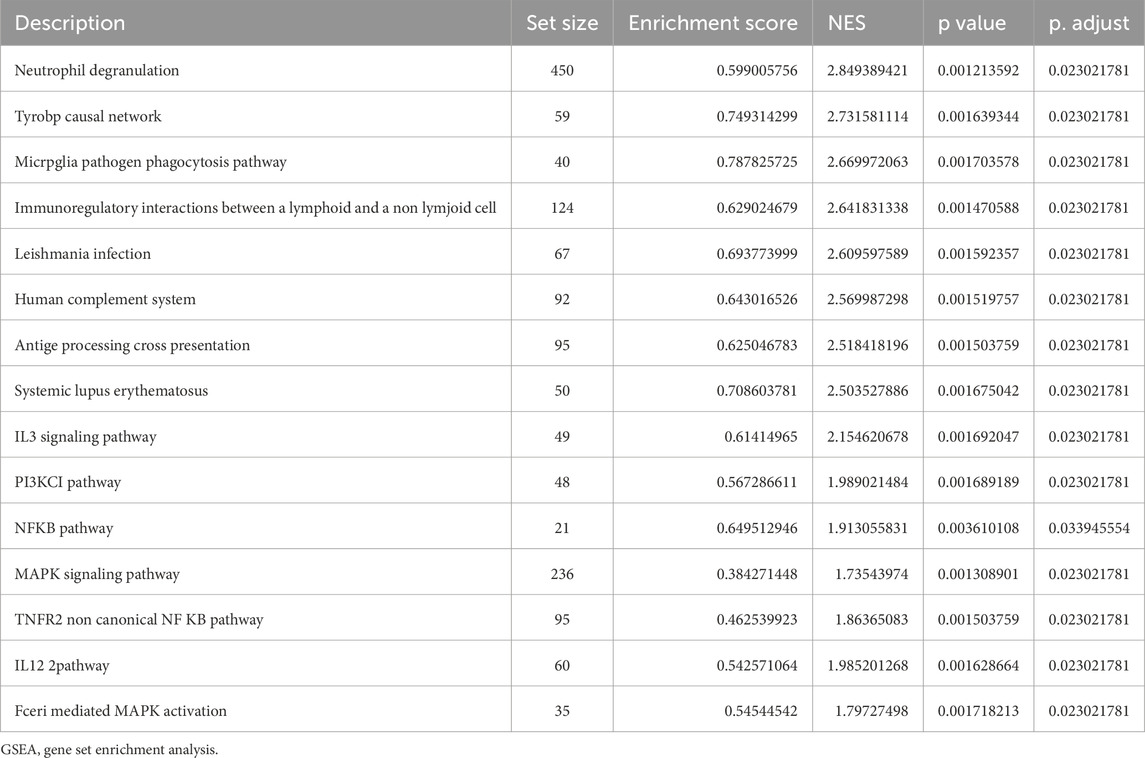Click enrichment score 0.599005756

tap(757, 71)
